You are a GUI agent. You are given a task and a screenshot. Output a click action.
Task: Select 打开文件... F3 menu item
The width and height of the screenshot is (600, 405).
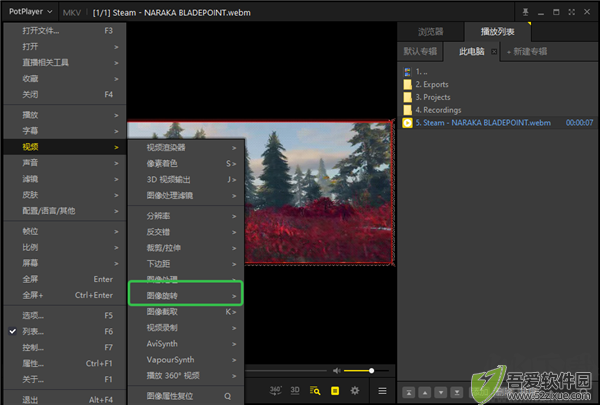(x=65, y=31)
